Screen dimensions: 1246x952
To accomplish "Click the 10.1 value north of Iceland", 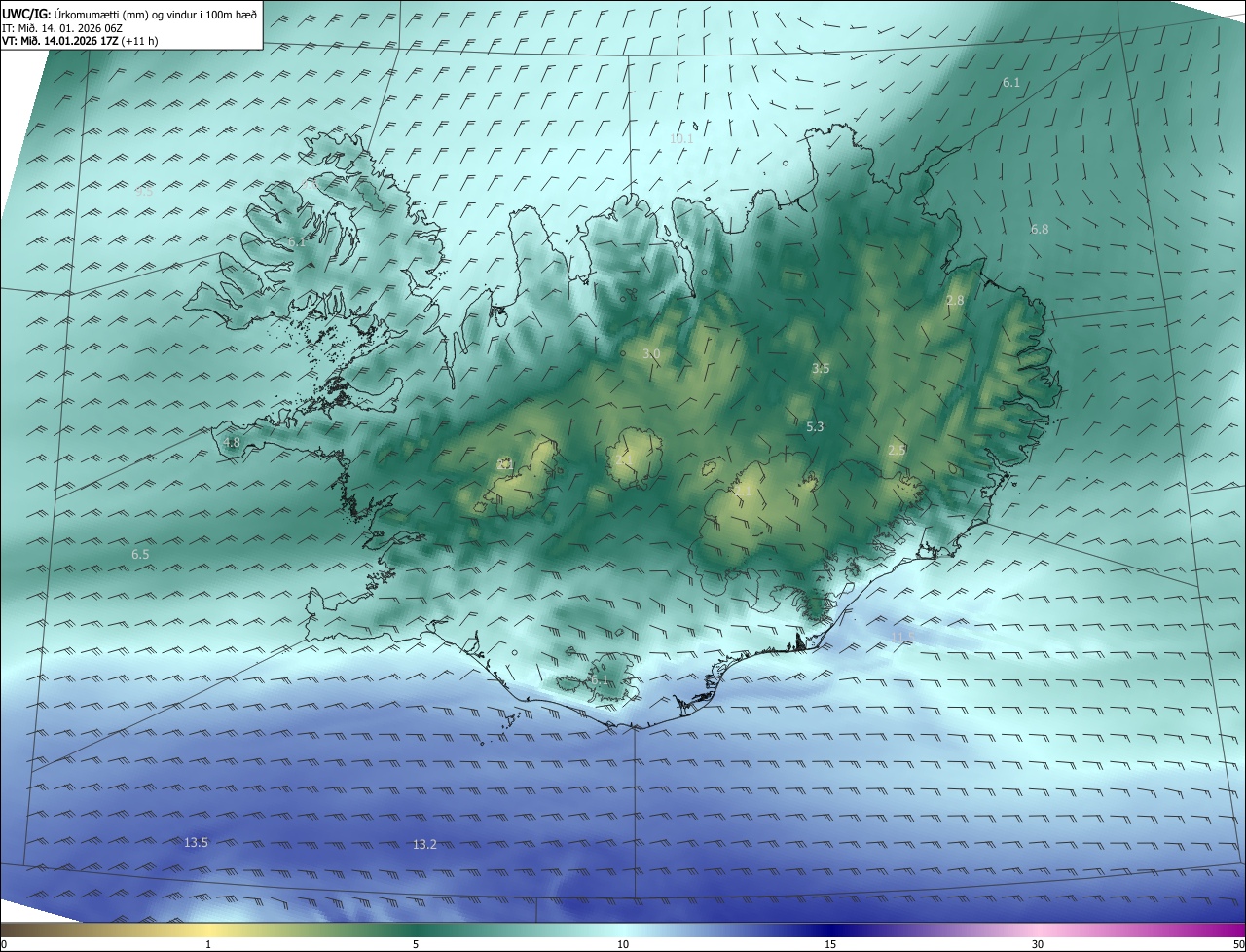I will pos(681,138).
